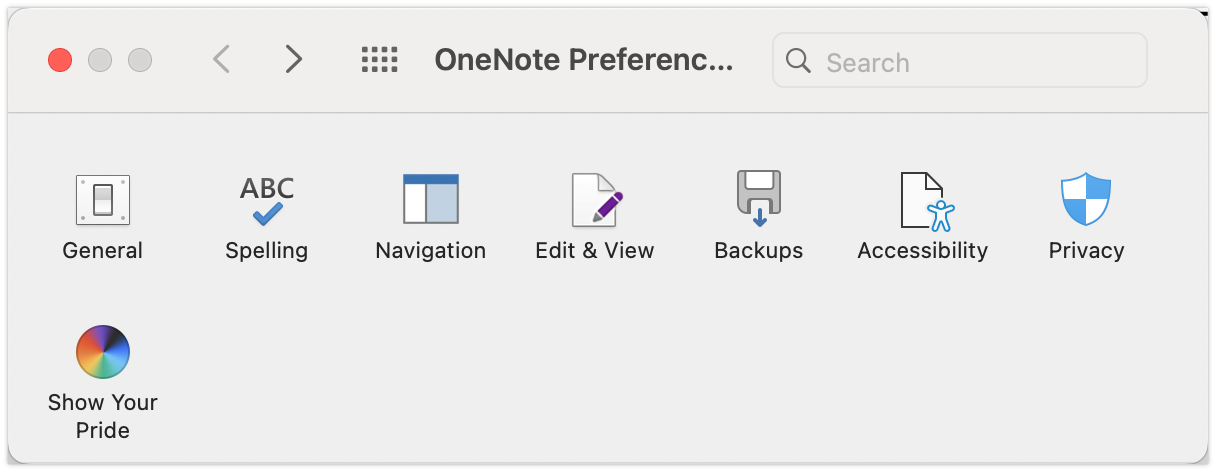Close the preferences window with red button
Image resolution: width=1216 pixels, height=472 pixels.
60,60
